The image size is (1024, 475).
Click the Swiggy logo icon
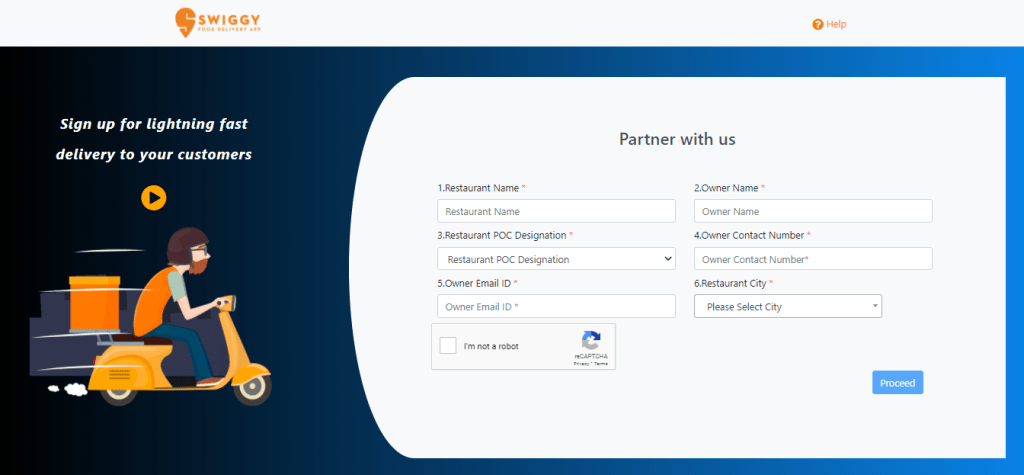(x=185, y=21)
